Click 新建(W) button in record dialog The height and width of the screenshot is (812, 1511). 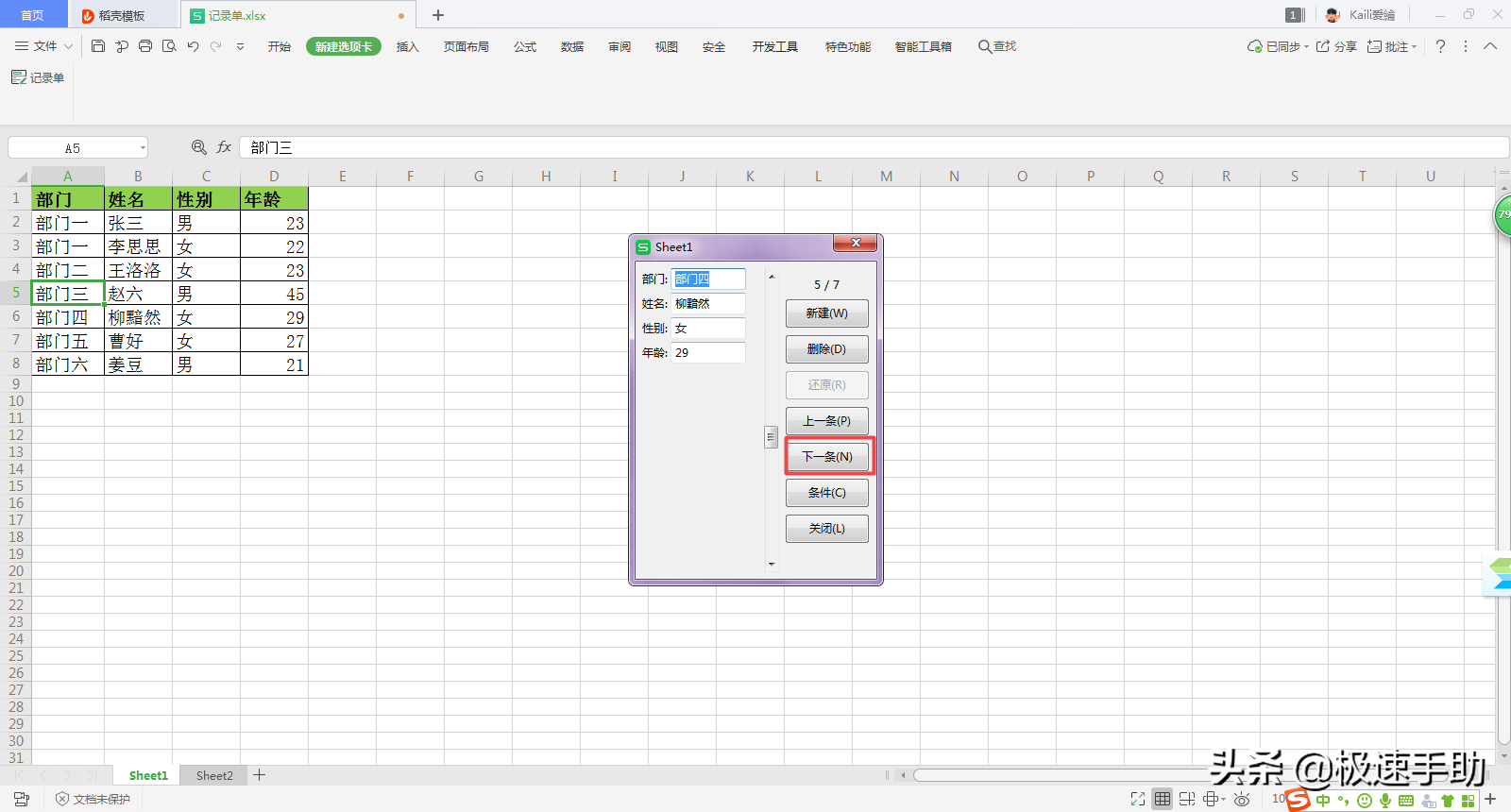coord(827,313)
